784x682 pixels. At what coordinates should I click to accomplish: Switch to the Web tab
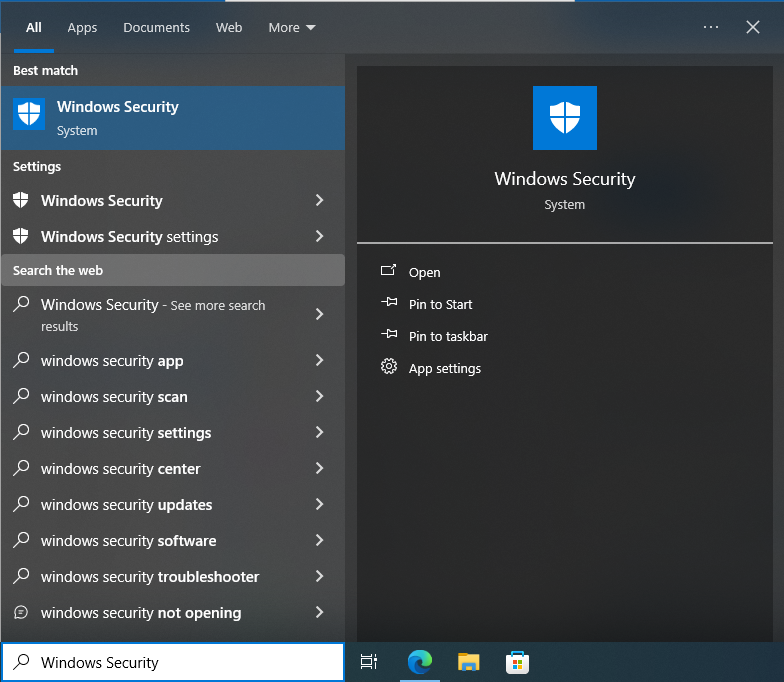[229, 28]
